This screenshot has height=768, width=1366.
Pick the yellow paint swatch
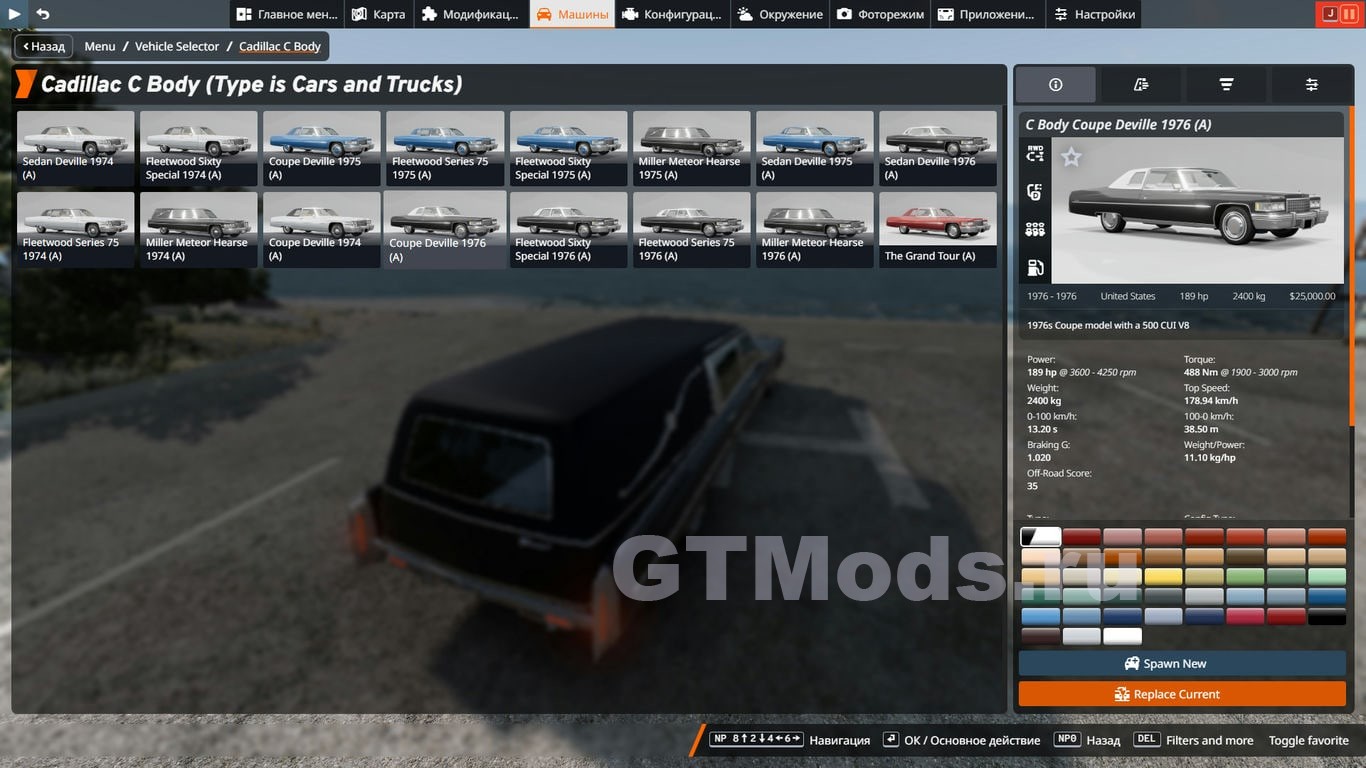coord(1163,577)
